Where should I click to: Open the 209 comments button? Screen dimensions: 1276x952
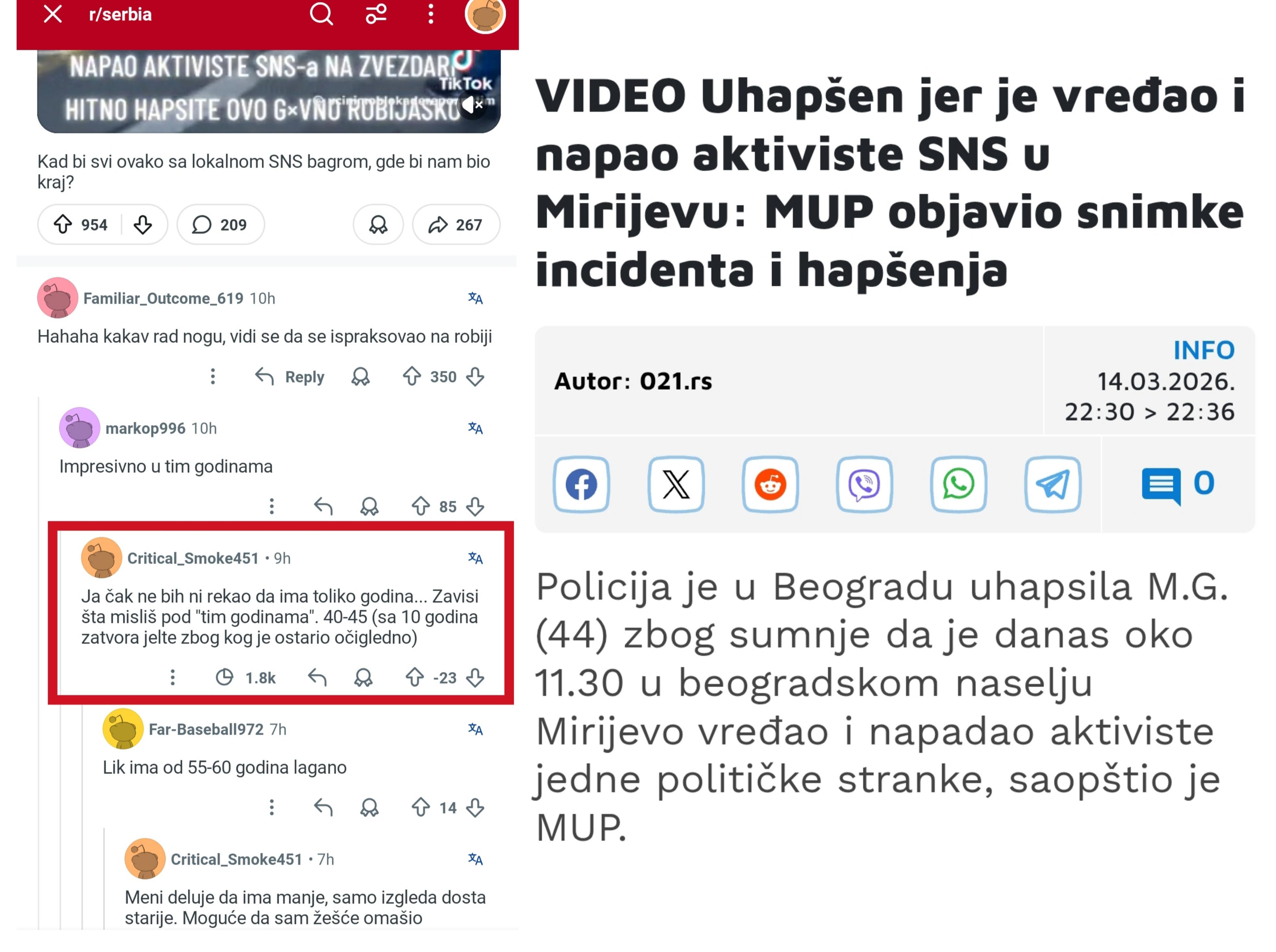pos(220,224)
